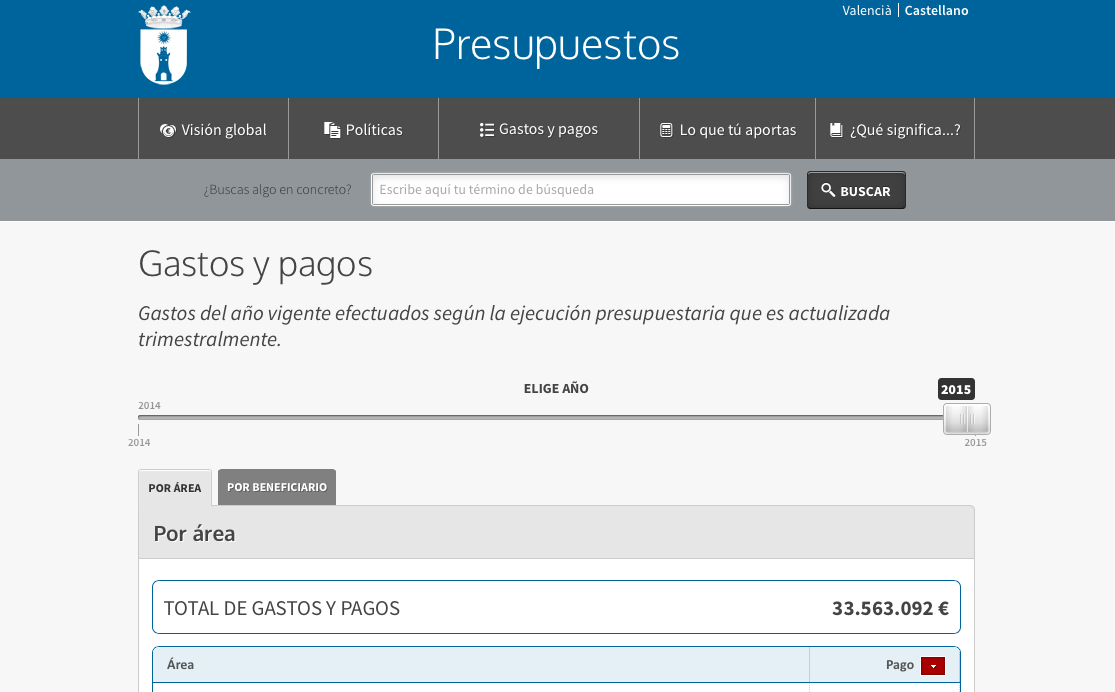Focus the search term input field
1115x692 pixels.
click(580, 190)
